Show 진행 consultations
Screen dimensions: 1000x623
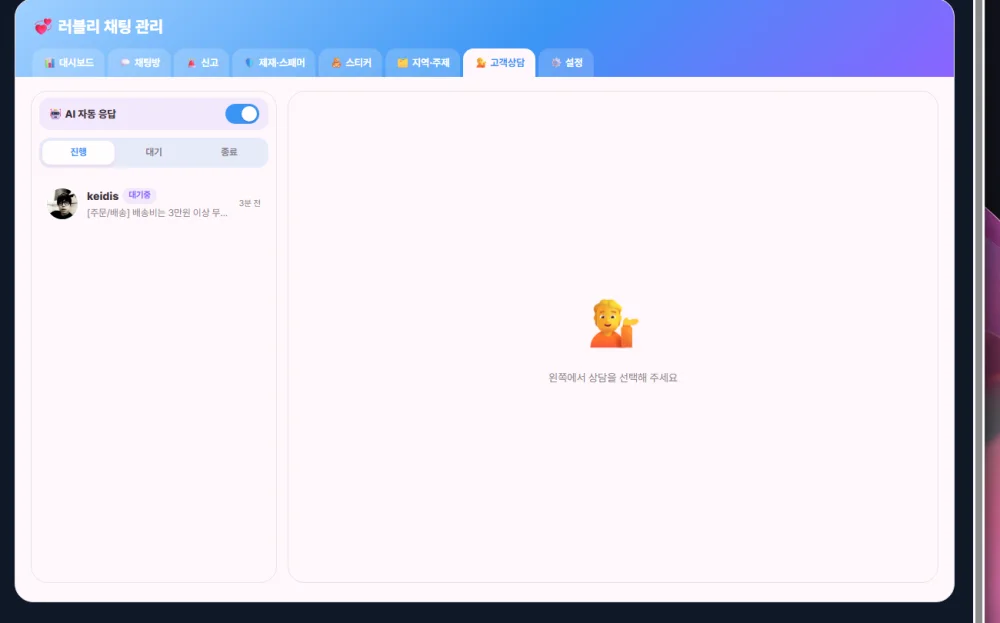(78, 152)
